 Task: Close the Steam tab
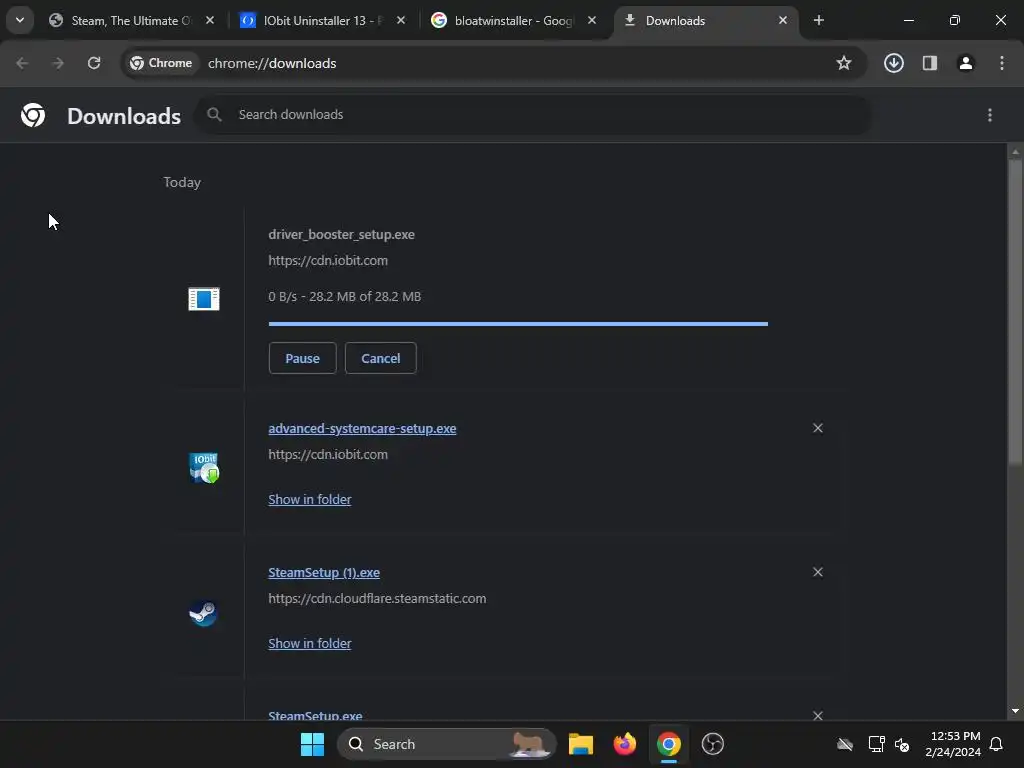click(210, 20)
